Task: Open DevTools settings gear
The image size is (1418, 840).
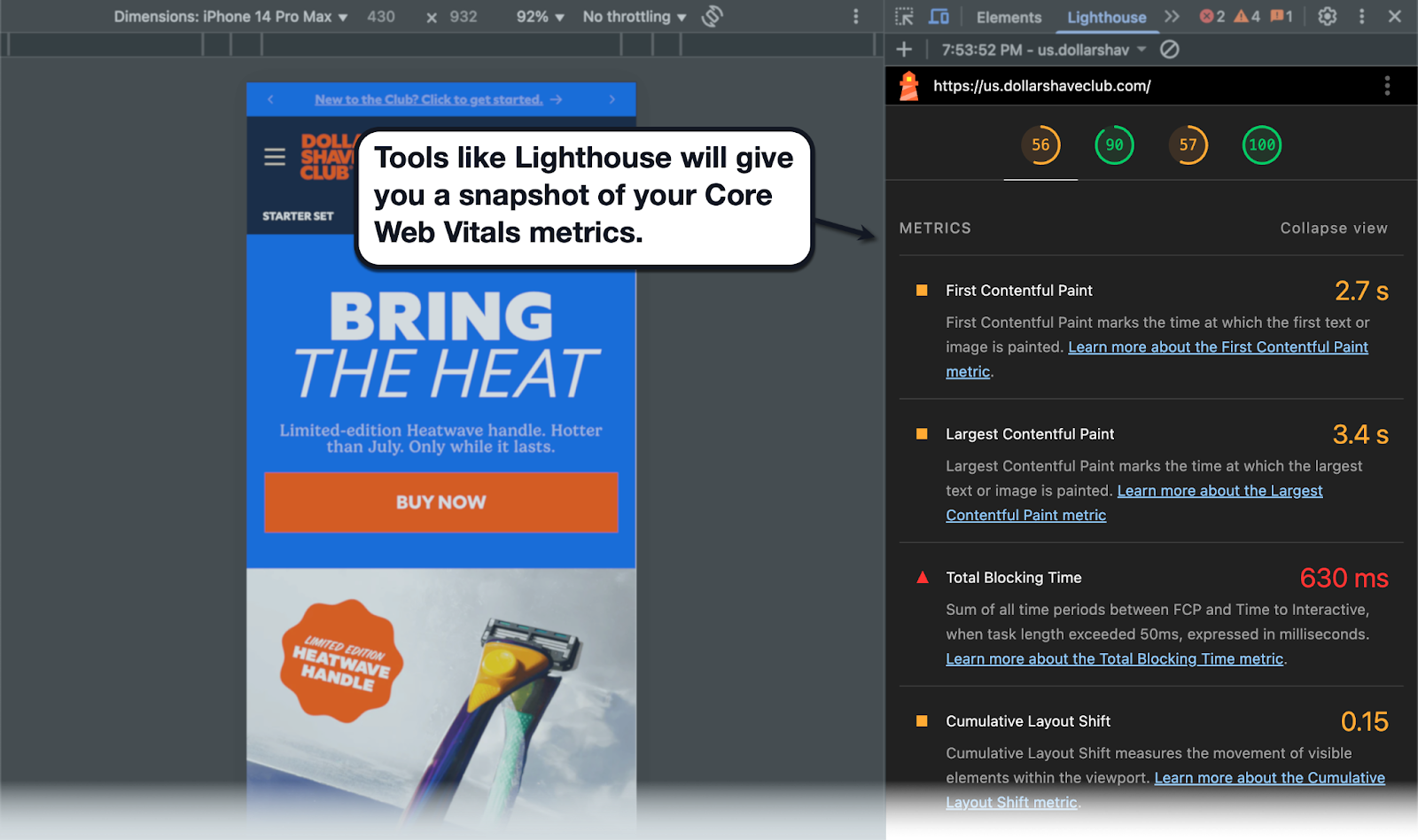Action: [x=1327, y=16]
